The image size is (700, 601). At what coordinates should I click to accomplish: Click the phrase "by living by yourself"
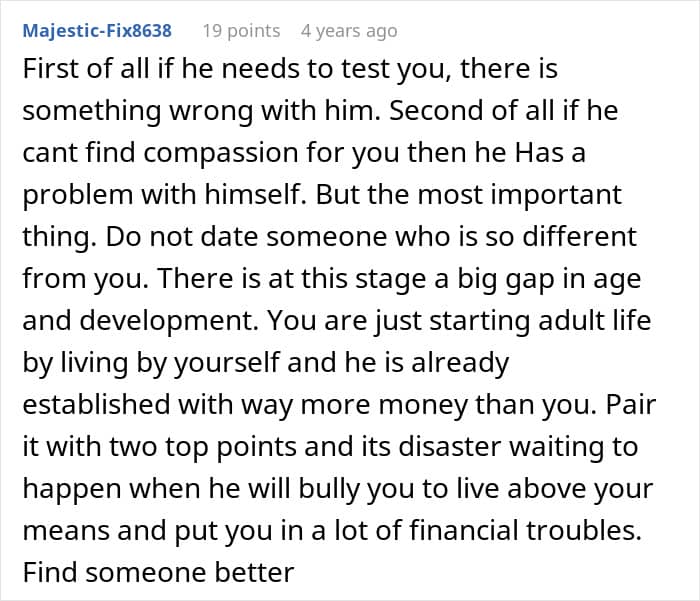[x=132, y=363]
